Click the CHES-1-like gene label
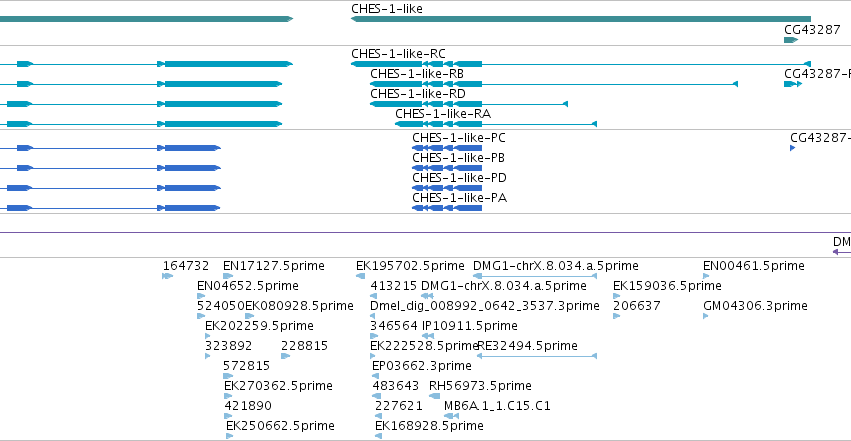Viewport: 851px width, 441px height. tap(386, 9)
